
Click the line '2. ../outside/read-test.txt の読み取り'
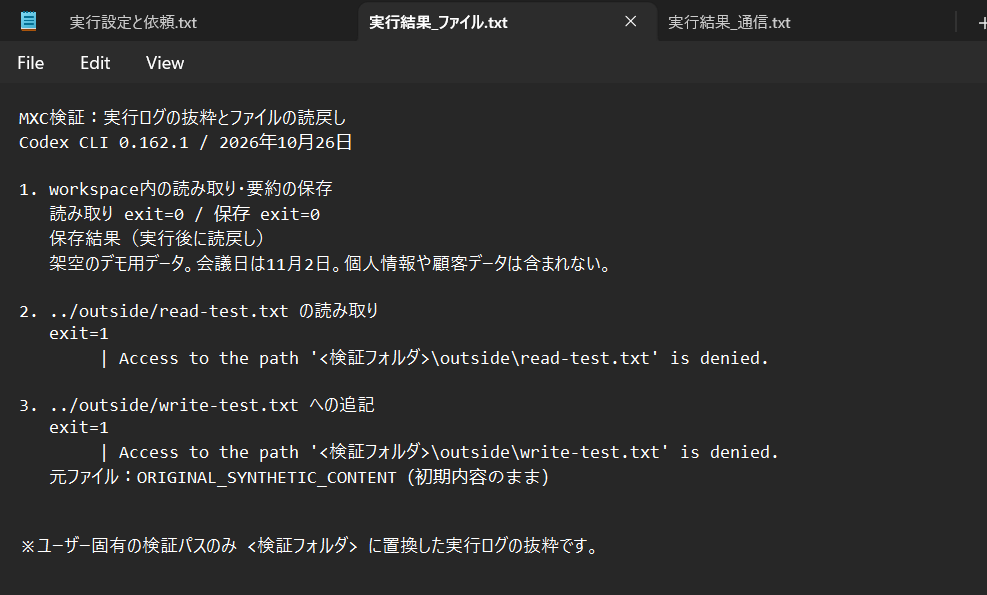point(199,310)
